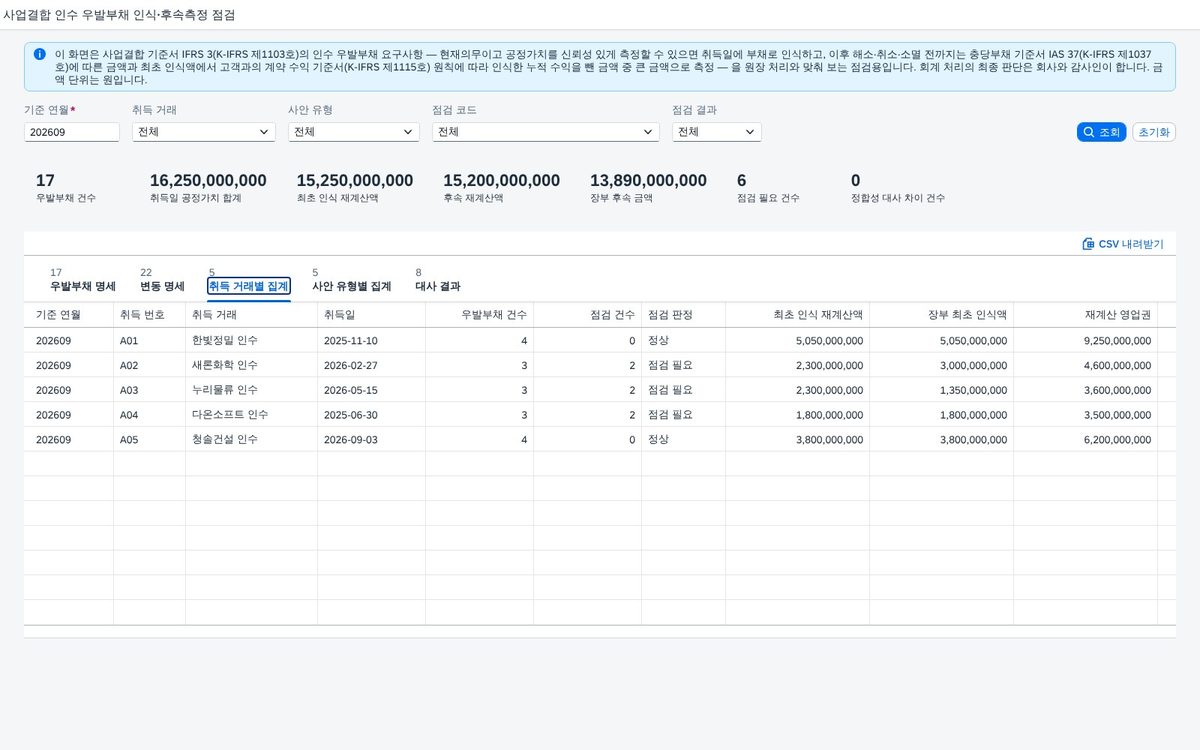Open the 점검 코드 filter dropdown

point(546,132)
